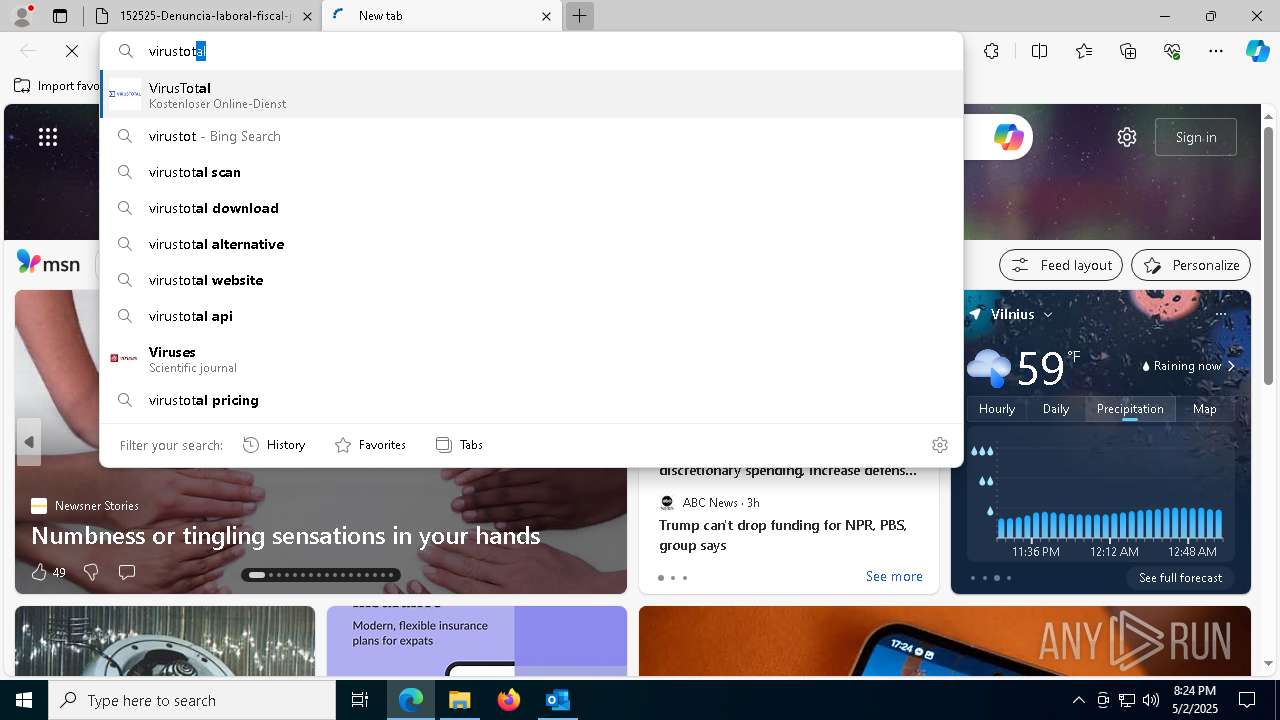The width and height of the screenshot is (1280, 720).
Task: Filter search suggestions by Favorites
Action: tap(370, 445)
